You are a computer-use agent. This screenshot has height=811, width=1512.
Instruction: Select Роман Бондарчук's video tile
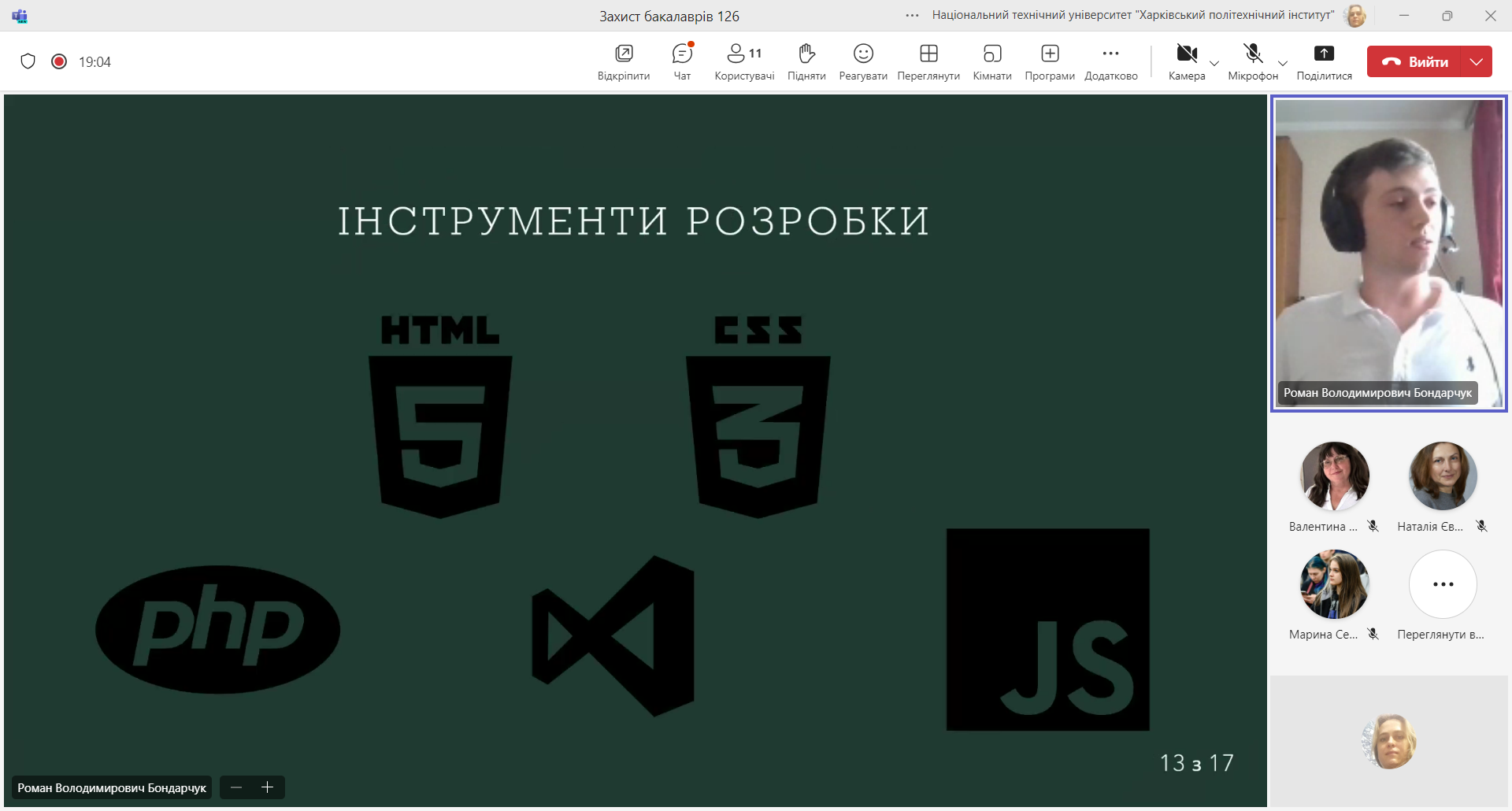click(x=1388, y=252)
